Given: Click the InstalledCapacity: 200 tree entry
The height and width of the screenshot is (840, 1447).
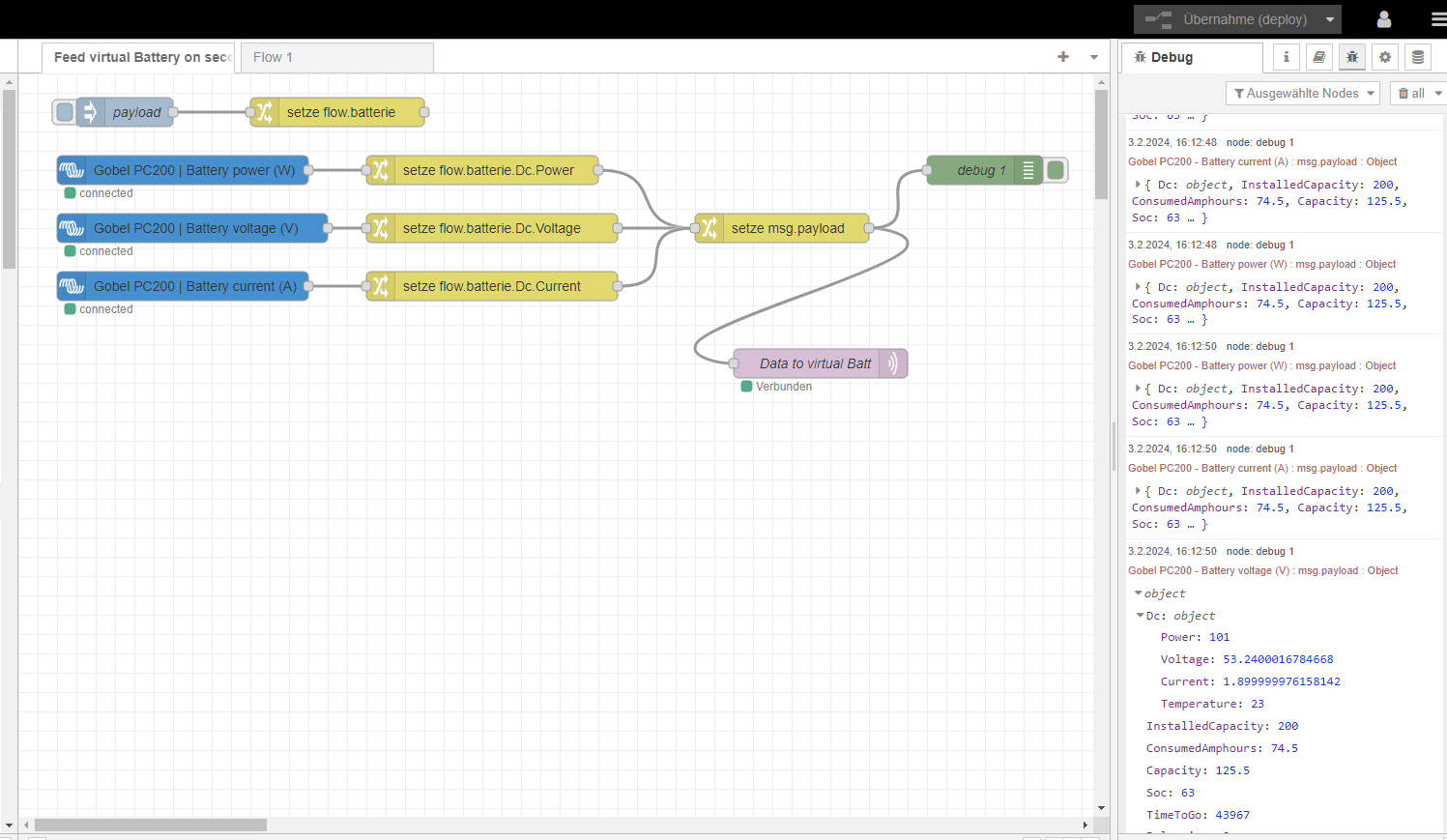Looking at the screenshot, I should tap(1223, 726).
